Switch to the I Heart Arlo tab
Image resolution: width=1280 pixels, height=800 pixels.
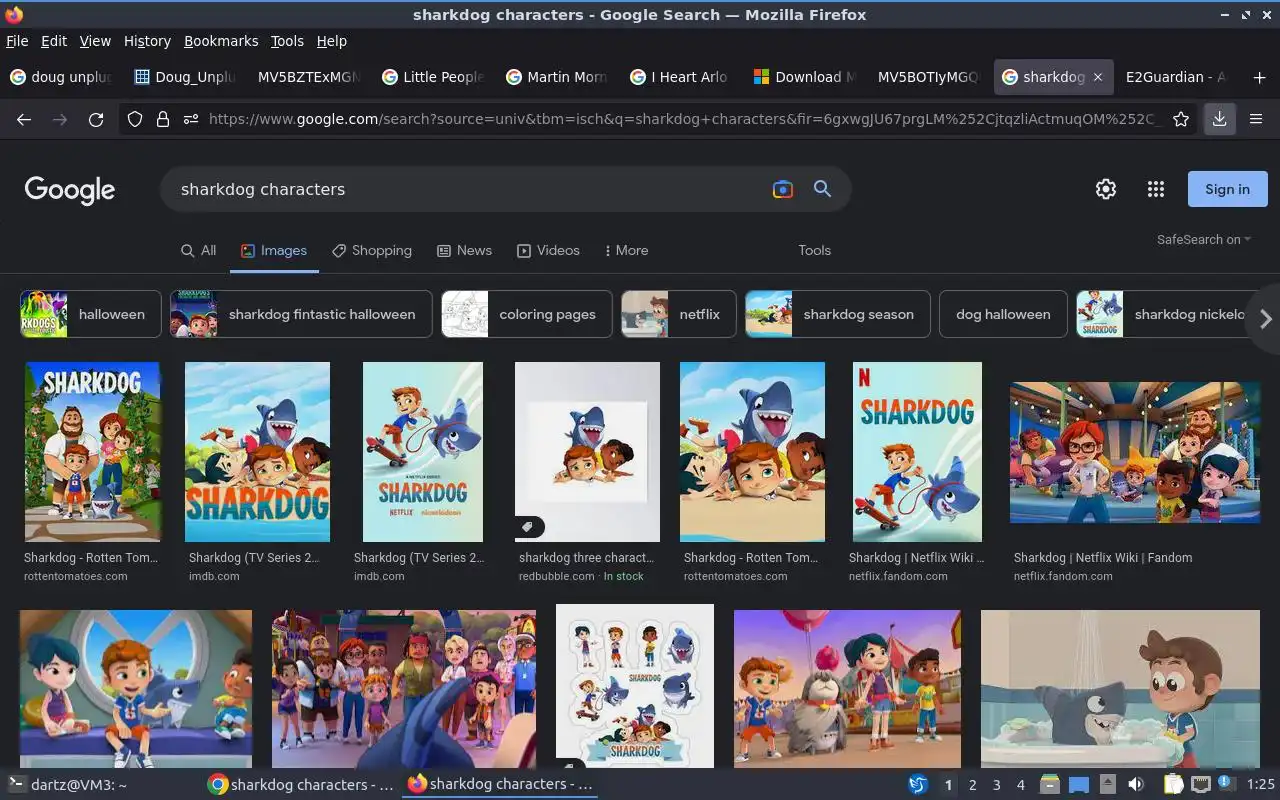click(x=680, y=77)
